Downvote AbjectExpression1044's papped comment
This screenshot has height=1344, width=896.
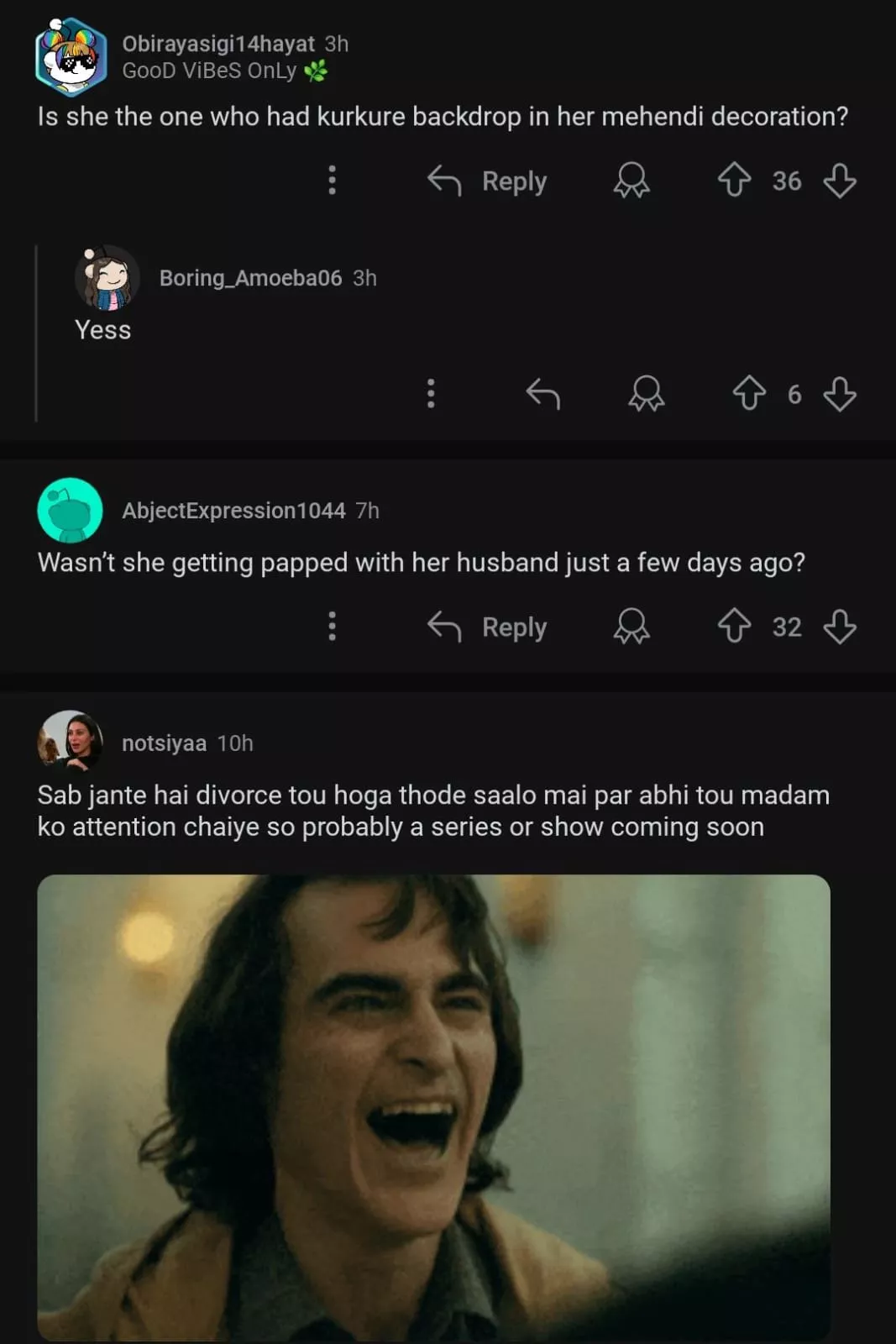(840, 626)
